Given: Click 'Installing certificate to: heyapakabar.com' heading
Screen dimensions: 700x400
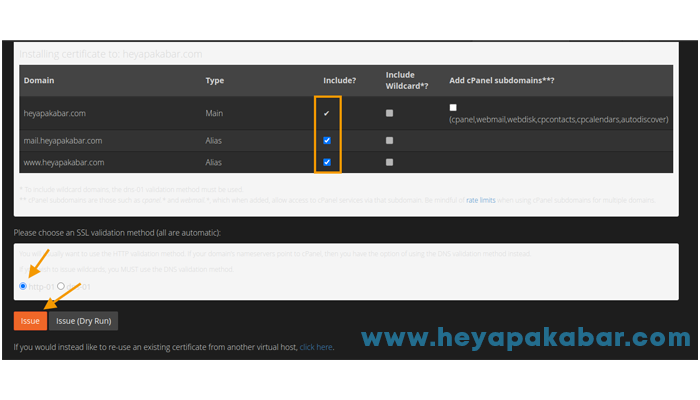Looking at the screenshot, I should pyautogui.click(x=111, y=54).
